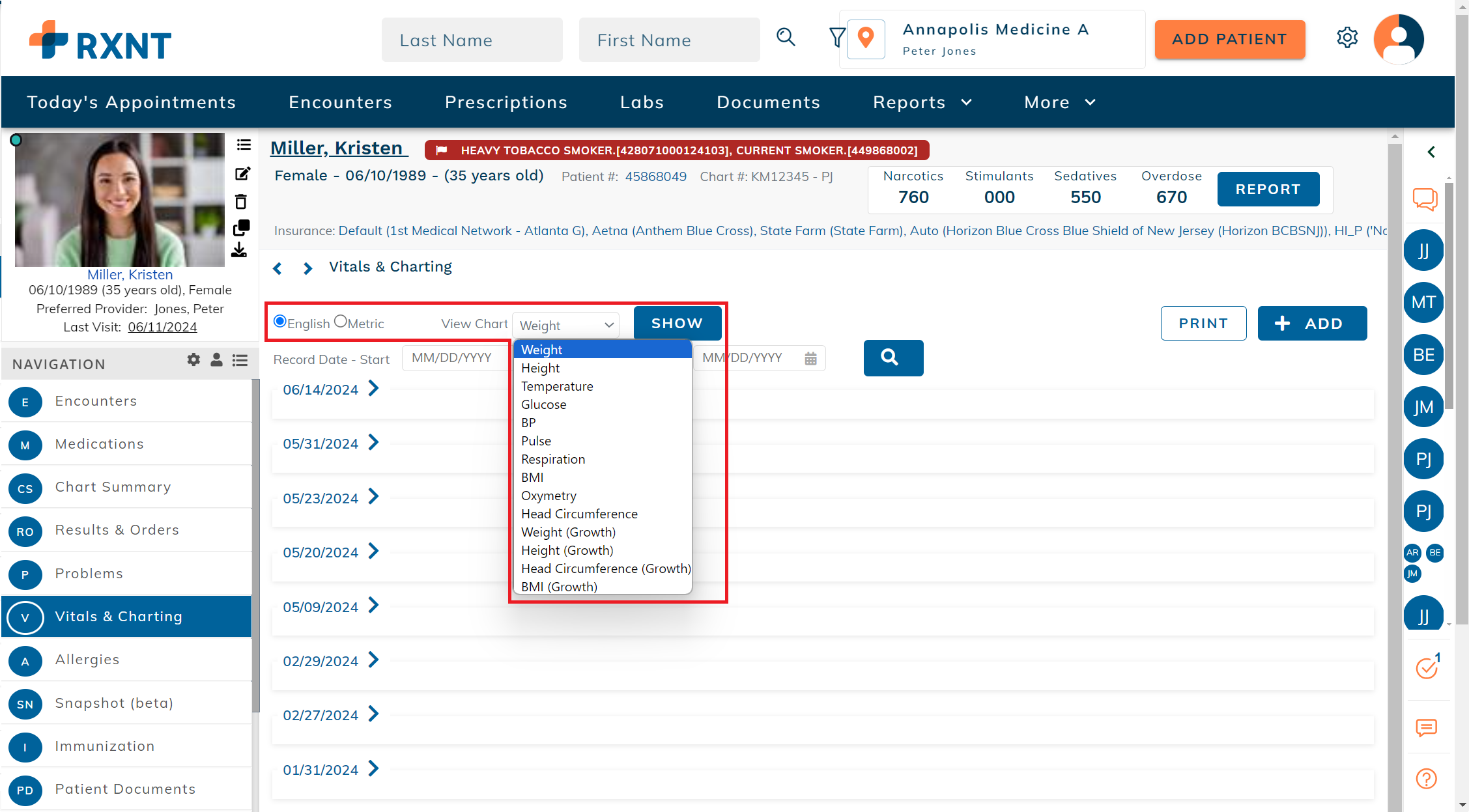Click the edit patient pencil icon

pyautogui.click(x=242, y=174)
